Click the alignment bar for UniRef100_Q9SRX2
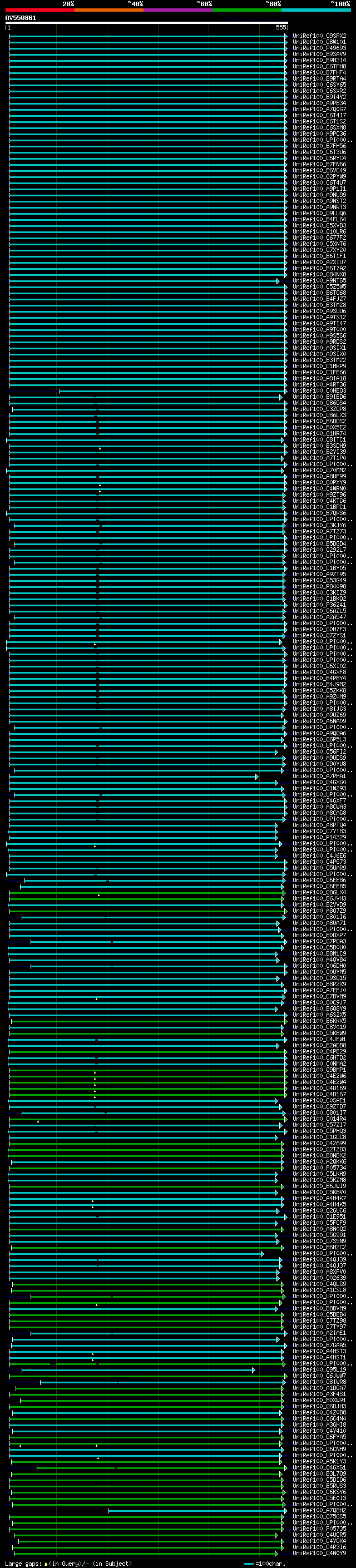This screenshot has height=1568, width=356. 149,36
